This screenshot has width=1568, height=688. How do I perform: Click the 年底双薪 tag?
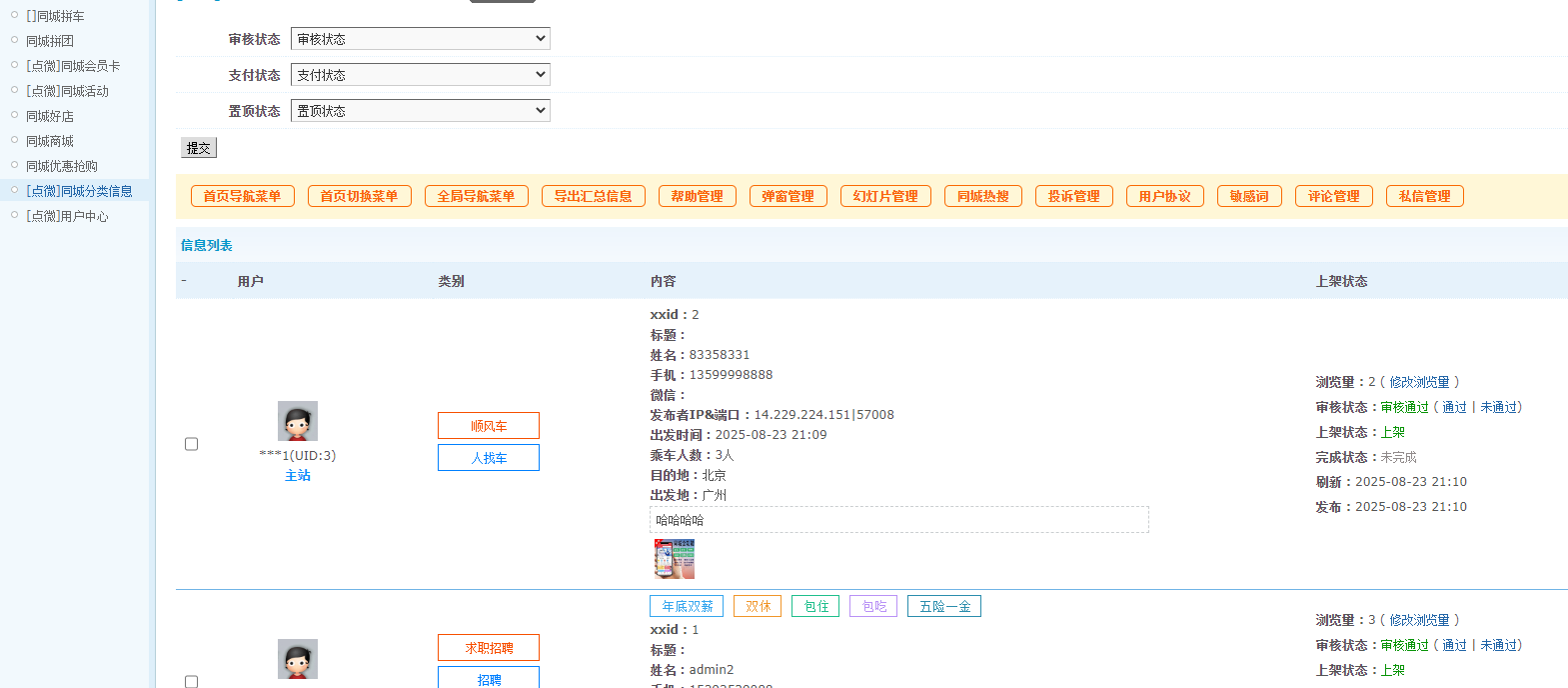(687, 606)
